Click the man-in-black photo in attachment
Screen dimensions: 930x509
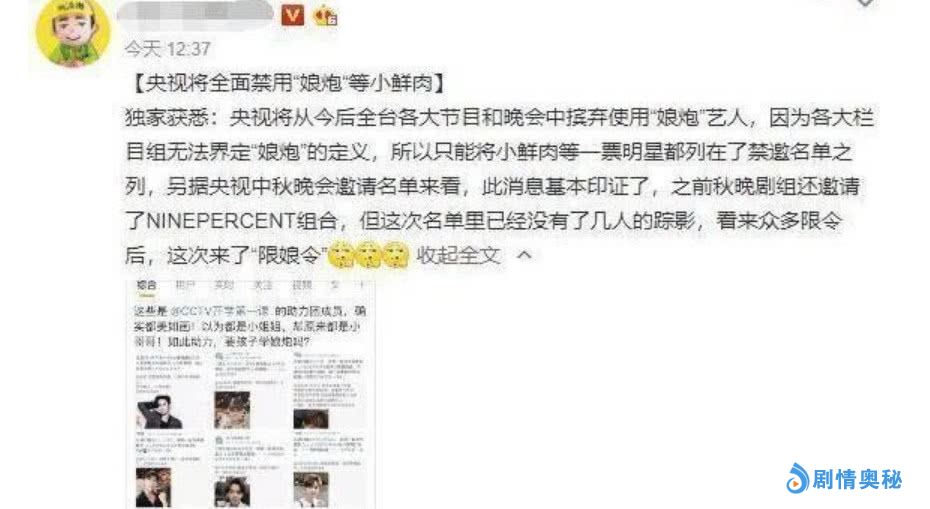[x=159, y=412]
